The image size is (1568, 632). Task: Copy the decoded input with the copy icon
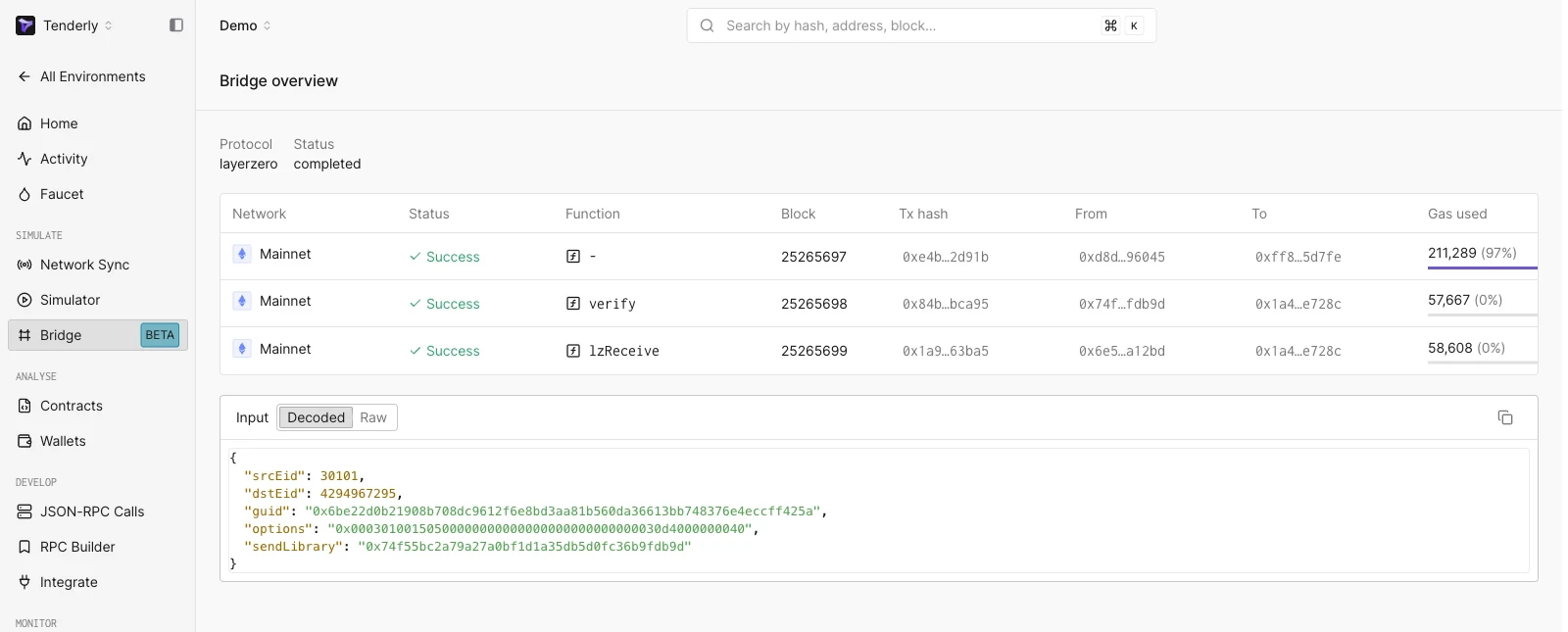tap(1505, 417)
